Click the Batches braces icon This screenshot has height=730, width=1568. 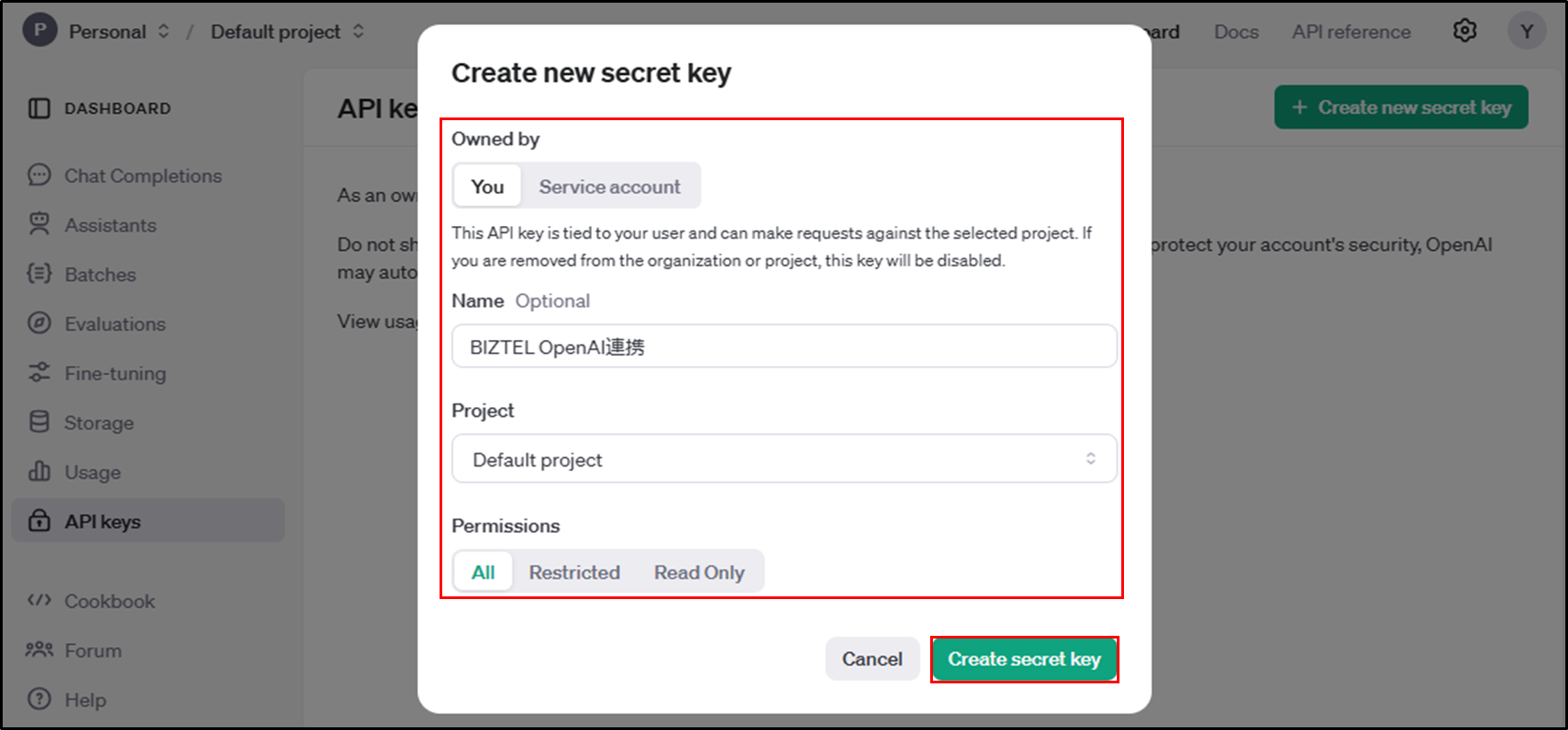(39, 274)
